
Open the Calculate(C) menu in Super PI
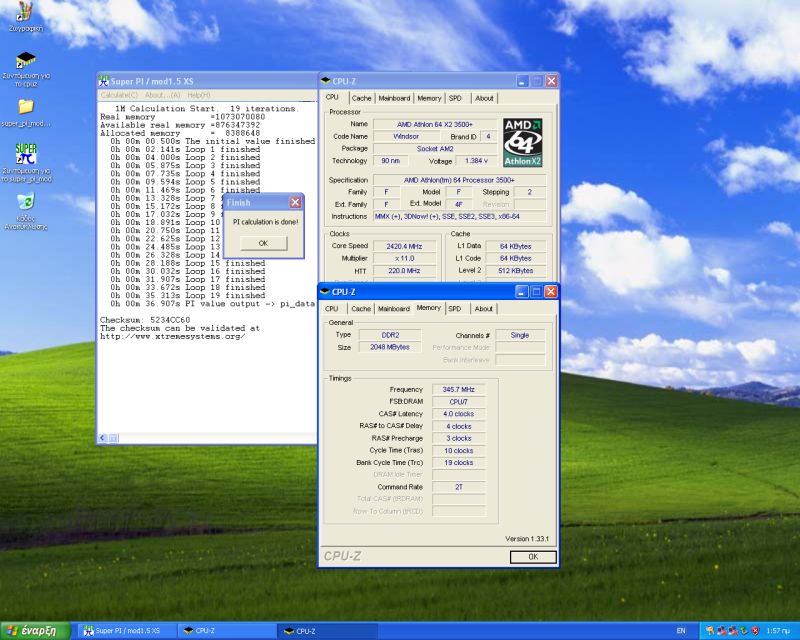coord(119,95)
